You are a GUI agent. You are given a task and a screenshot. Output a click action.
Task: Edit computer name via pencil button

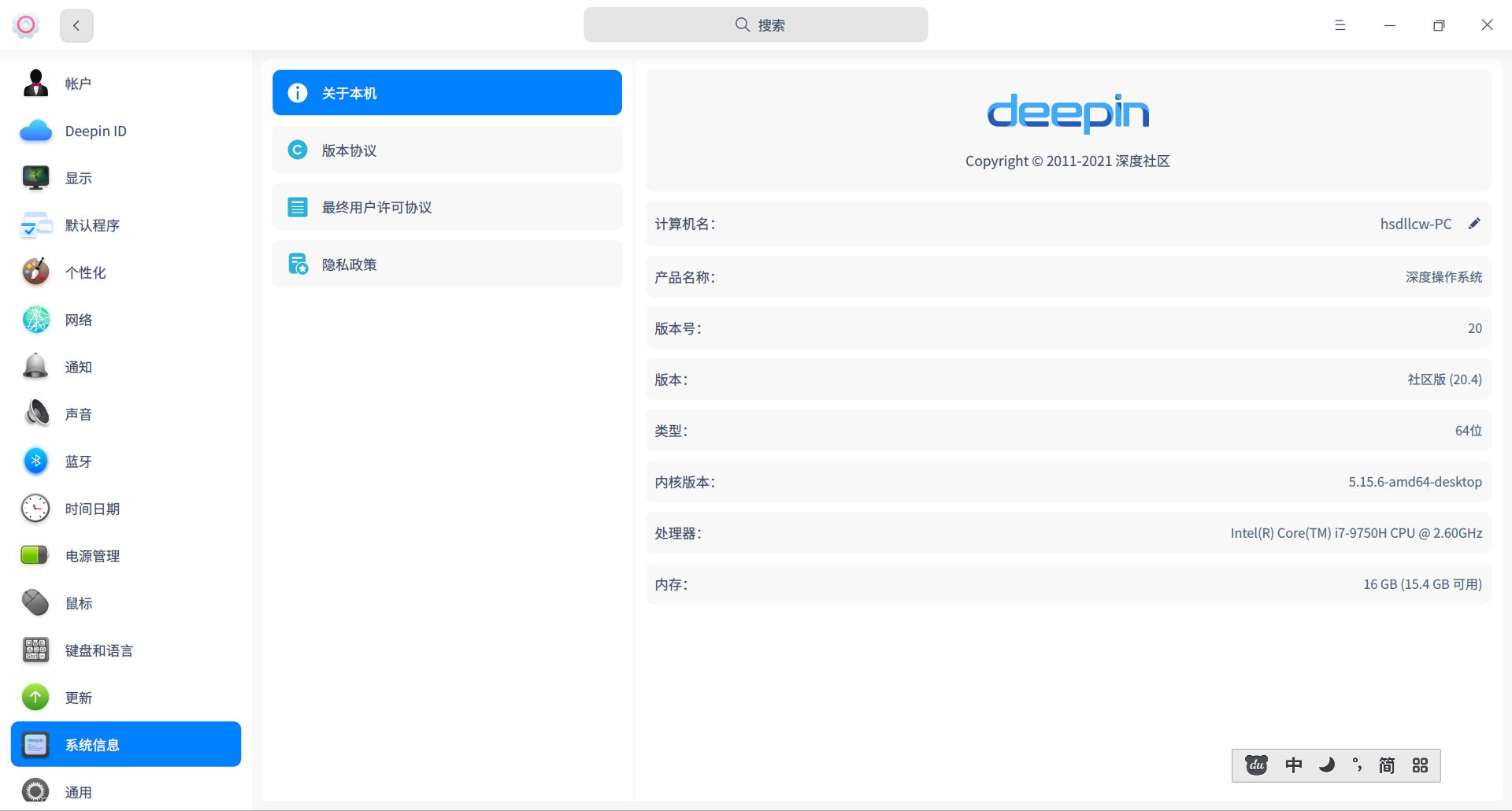1475,224
